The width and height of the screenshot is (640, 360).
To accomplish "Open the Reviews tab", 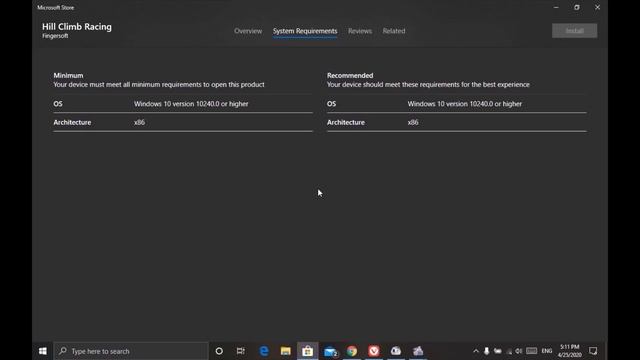I will click(360, 31).
